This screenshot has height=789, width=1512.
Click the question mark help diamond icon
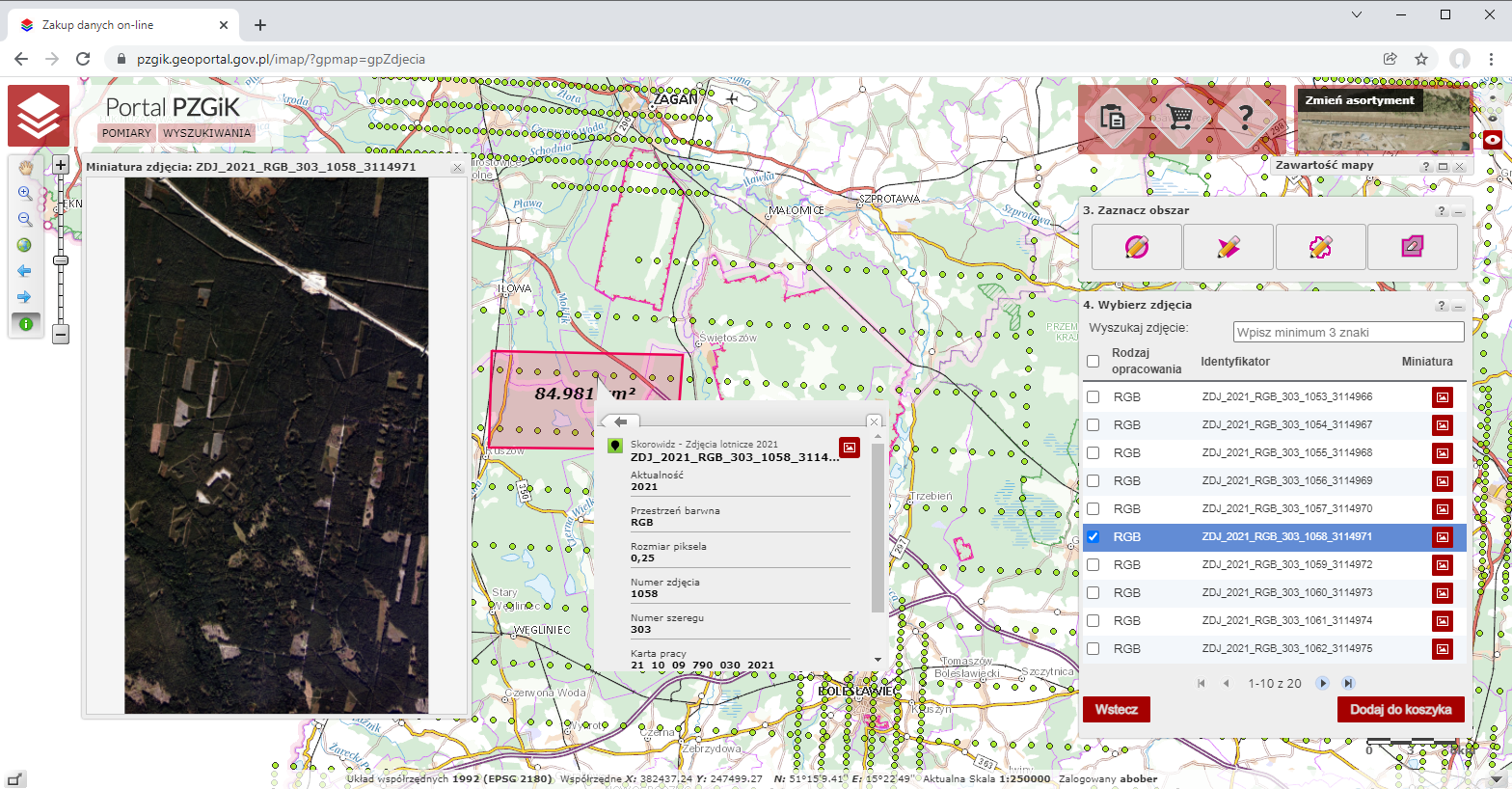1245,118
